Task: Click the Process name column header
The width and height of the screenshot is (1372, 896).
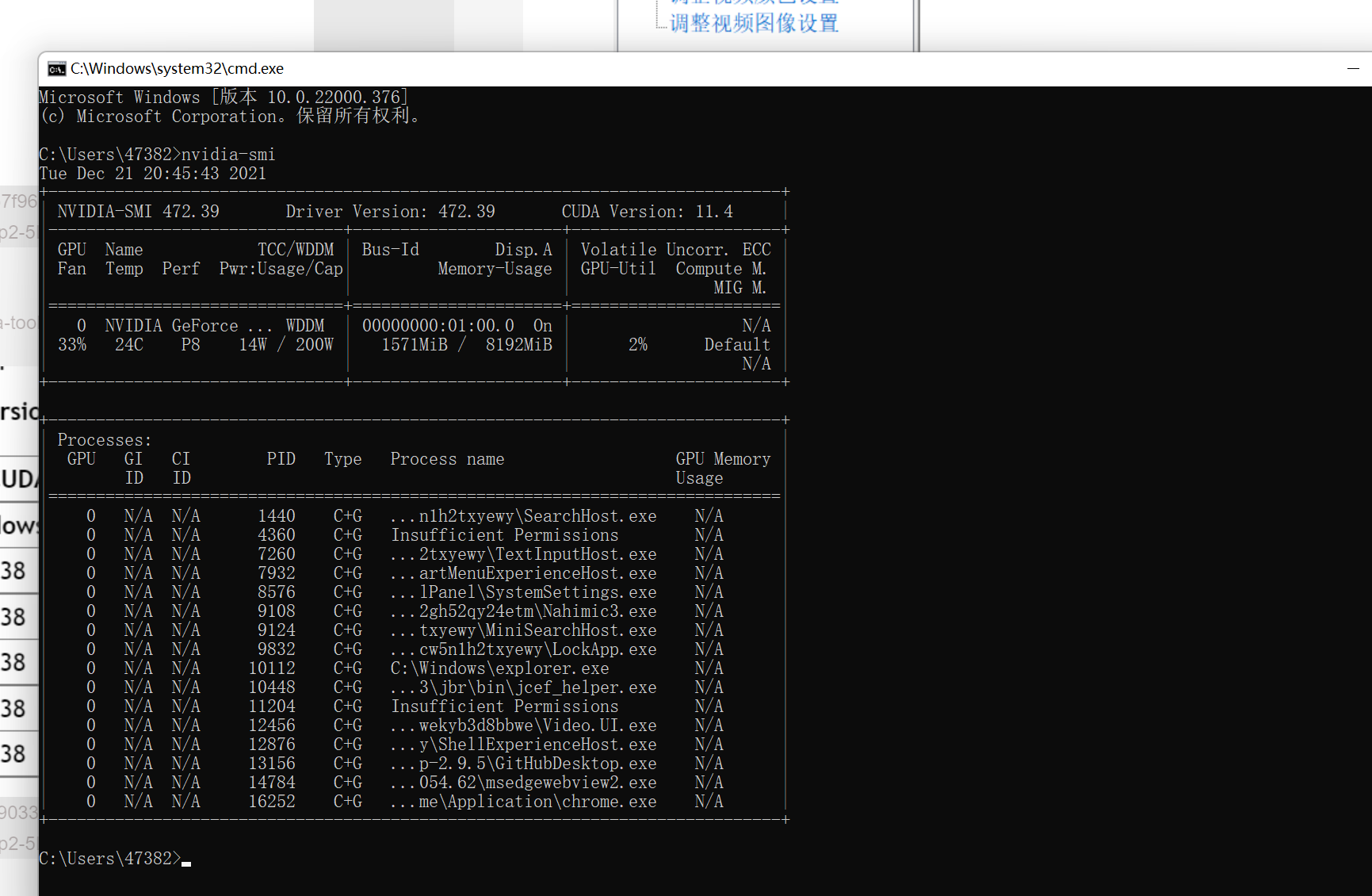Action: pyautogui.click(x=447, y=459)
